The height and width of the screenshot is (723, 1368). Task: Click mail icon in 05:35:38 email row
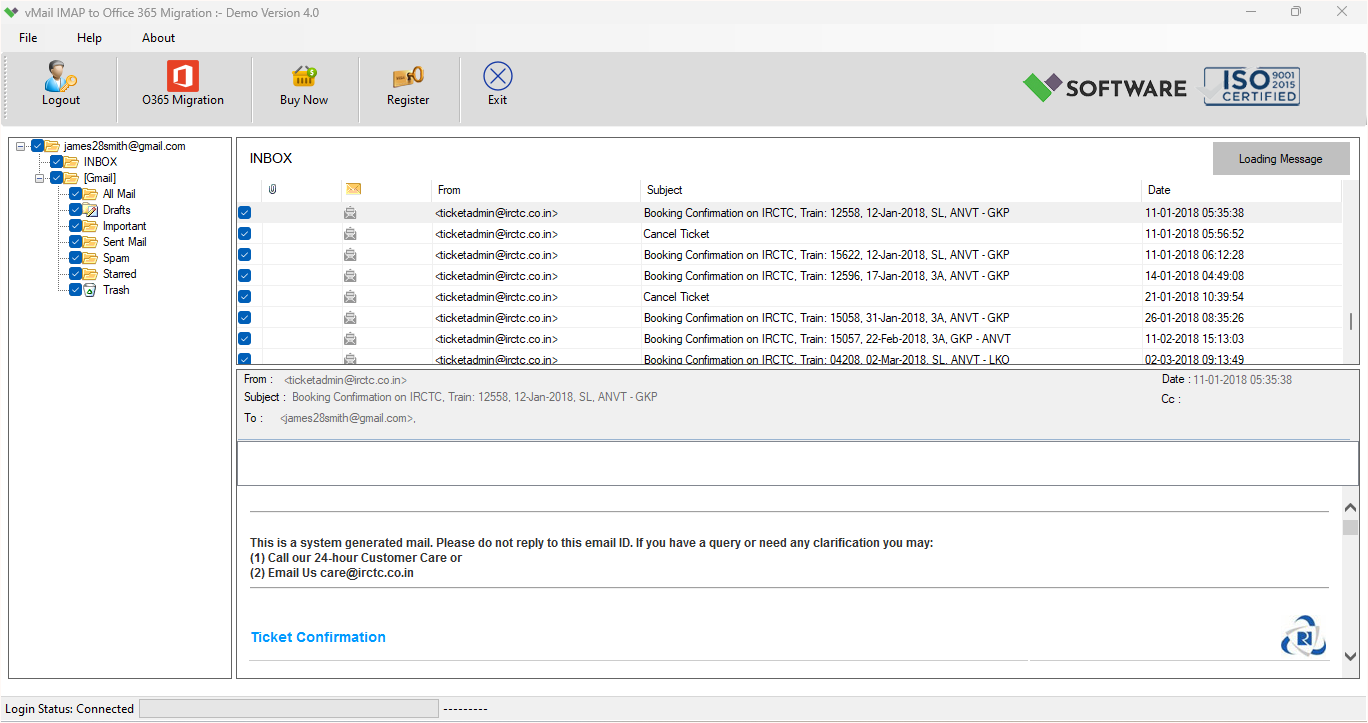tap(350, 213)
